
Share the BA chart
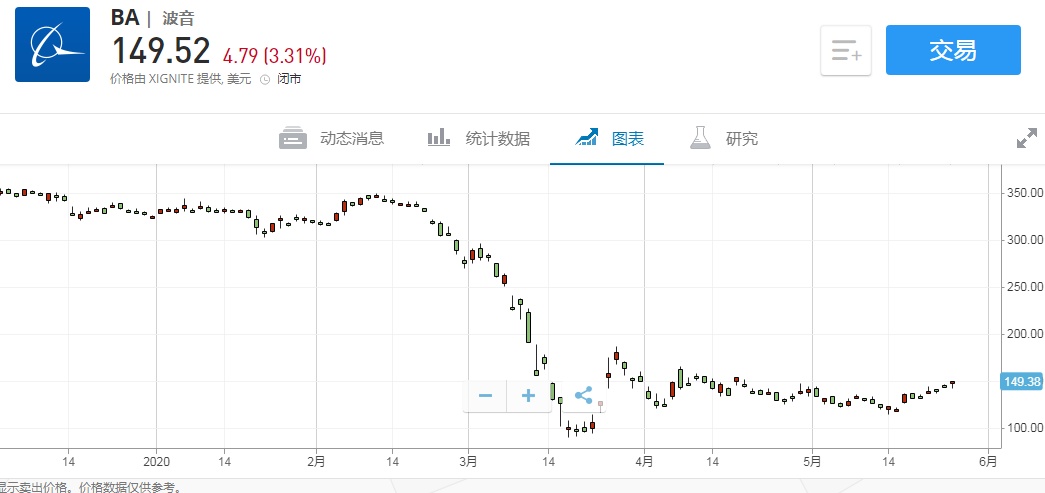584,396
